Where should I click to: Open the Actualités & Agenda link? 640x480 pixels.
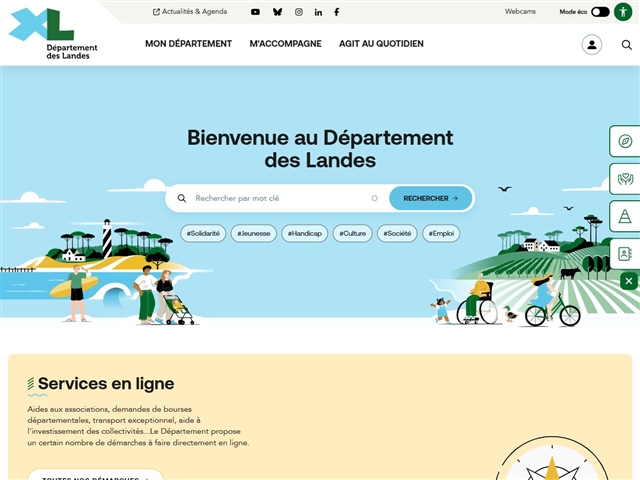(x=190, y=12)
